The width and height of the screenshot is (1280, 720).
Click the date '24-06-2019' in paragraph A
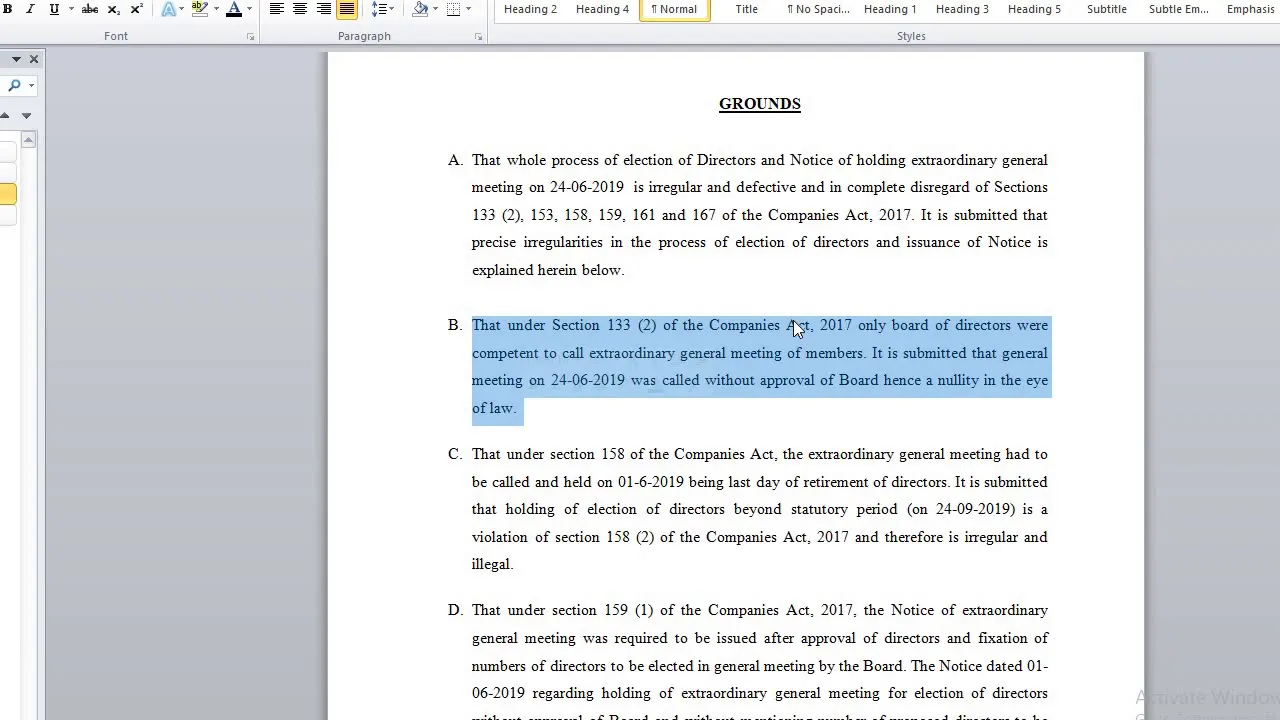click(x=586, y=187)
